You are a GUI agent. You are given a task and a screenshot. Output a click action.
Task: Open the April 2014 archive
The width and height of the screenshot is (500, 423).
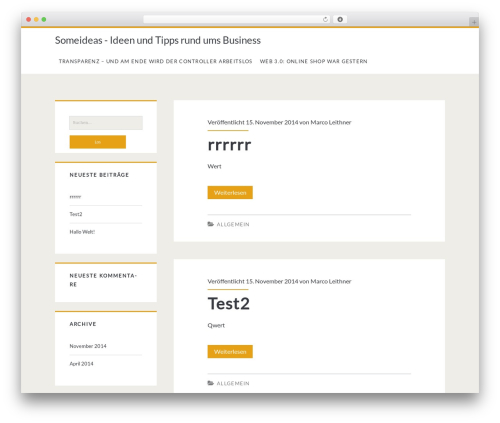[x=81, y=364]
